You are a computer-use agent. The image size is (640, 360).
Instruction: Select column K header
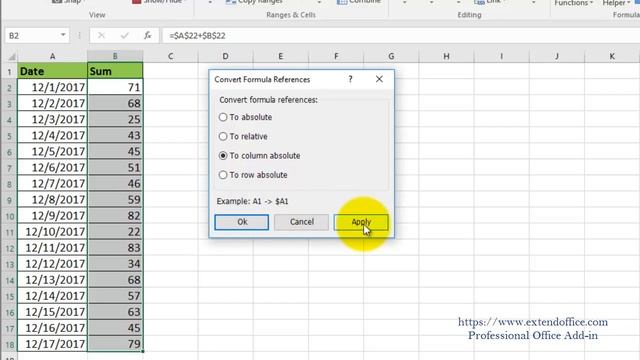(x=612, y=56)
